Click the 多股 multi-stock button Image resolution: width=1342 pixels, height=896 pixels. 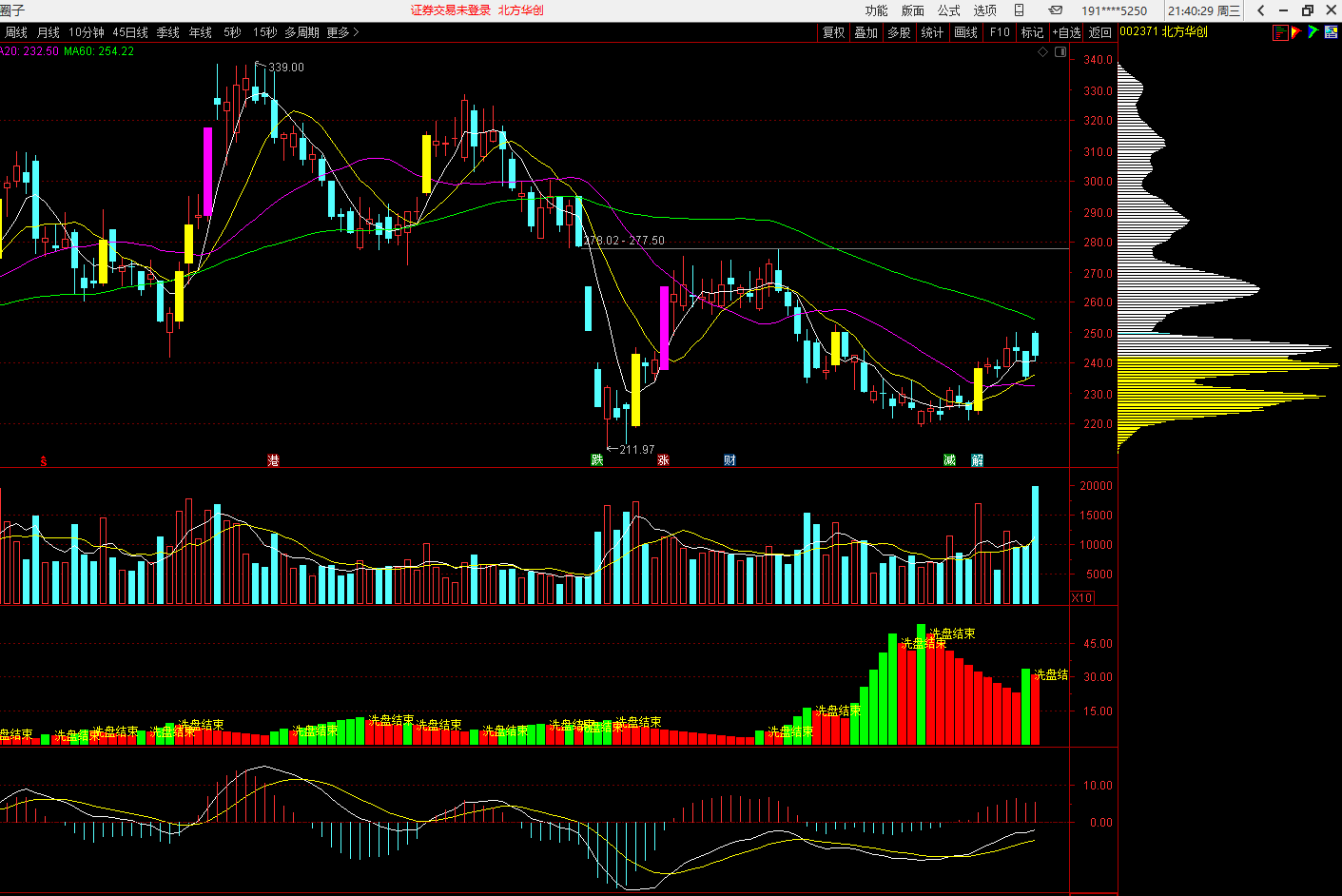click(899, 32)
